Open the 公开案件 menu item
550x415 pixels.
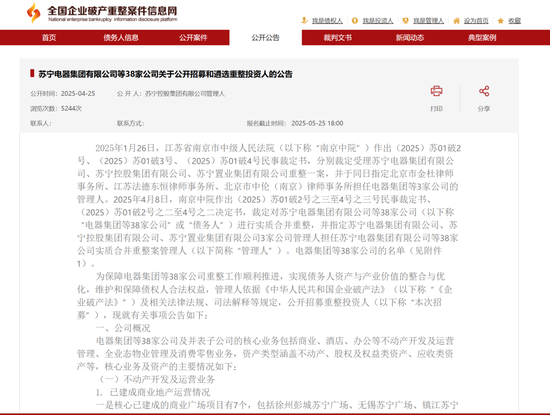pyautogui.click(x=193, y=38)
